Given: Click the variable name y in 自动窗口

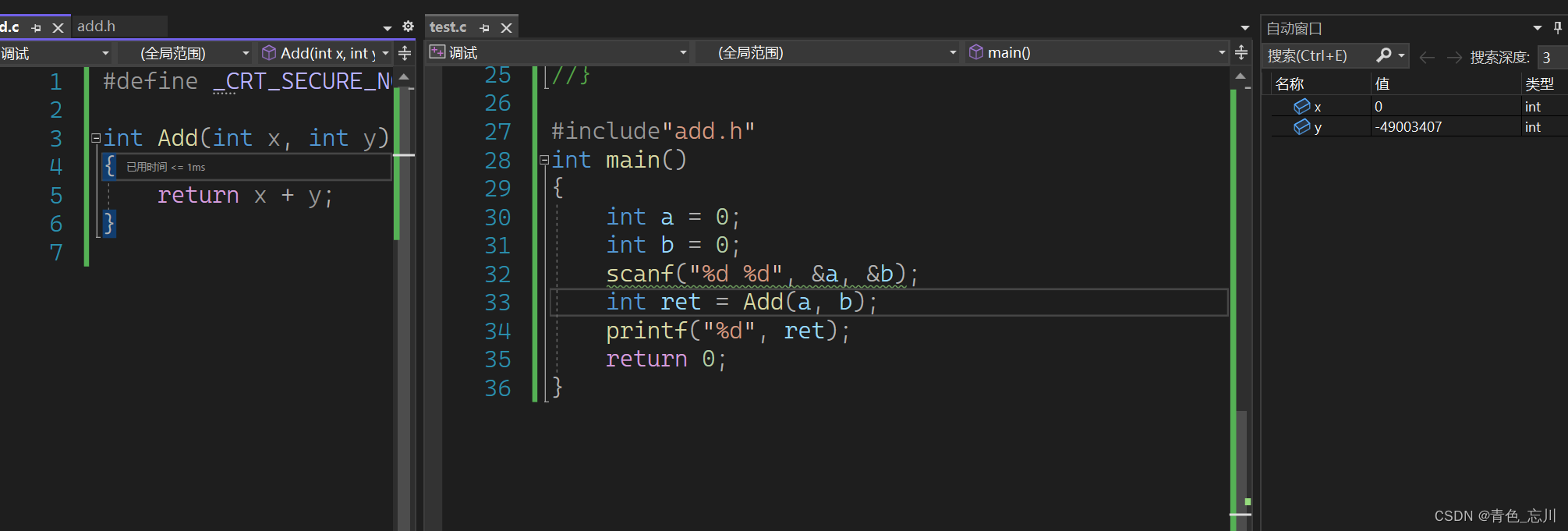Looking at the screenshot, I should pos(1318,128).
